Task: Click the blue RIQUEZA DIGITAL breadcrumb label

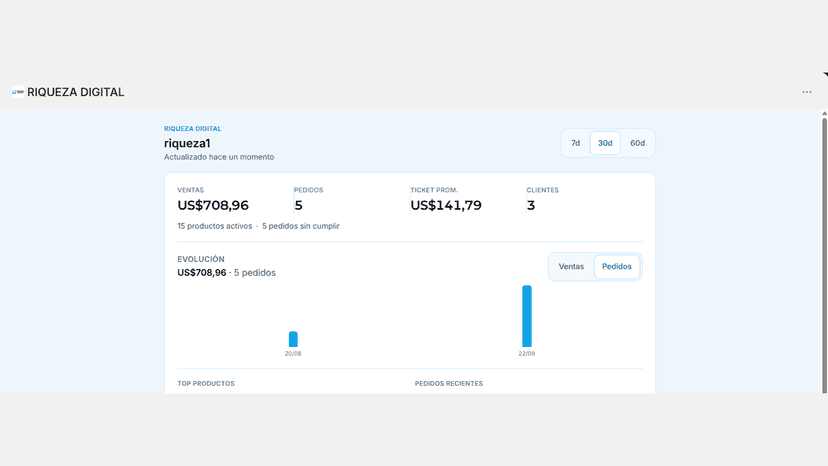Action: pyautogui.click(x=192, y=128)
